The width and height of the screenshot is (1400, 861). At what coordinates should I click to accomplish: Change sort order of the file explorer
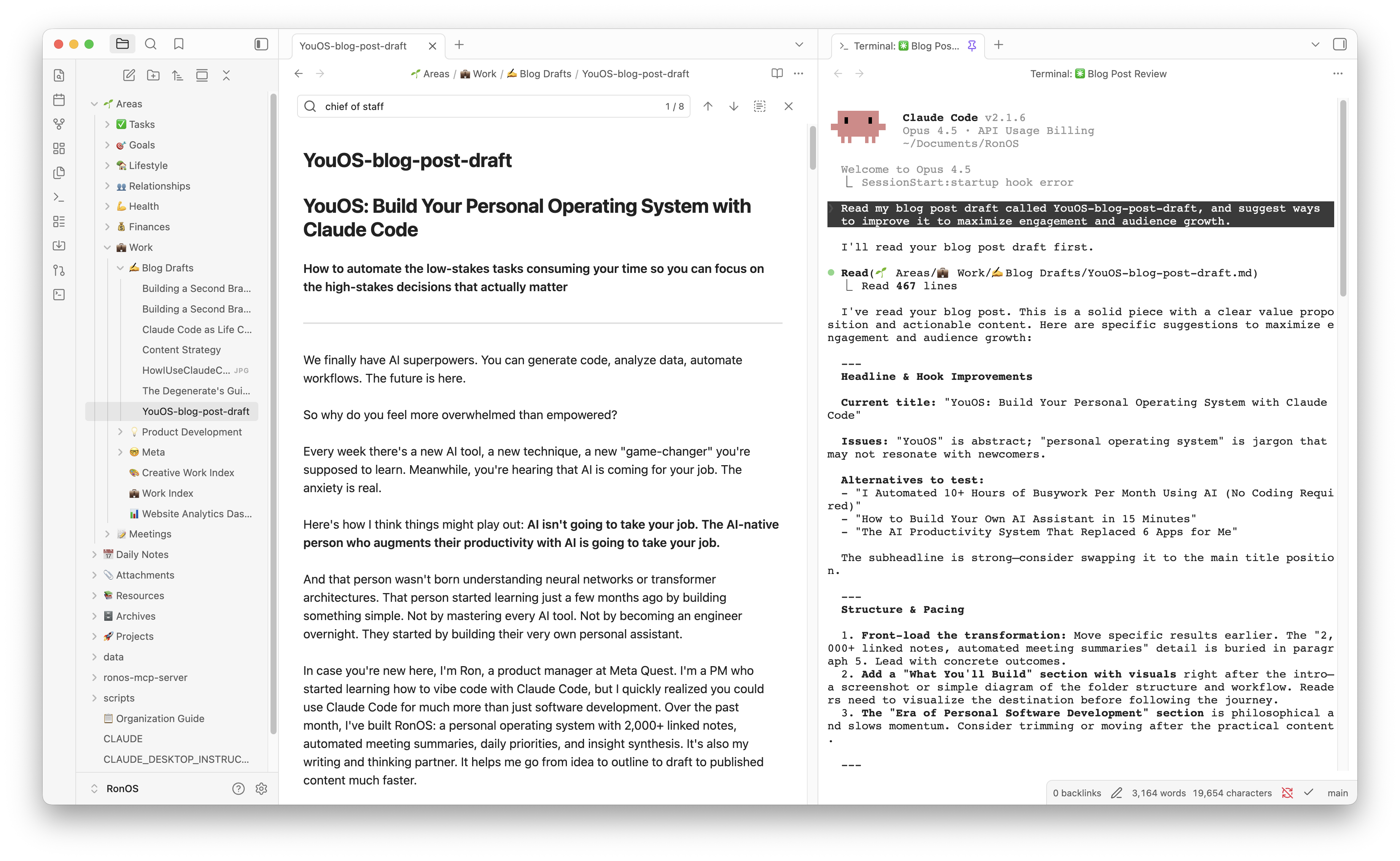[x=177, y=75]
